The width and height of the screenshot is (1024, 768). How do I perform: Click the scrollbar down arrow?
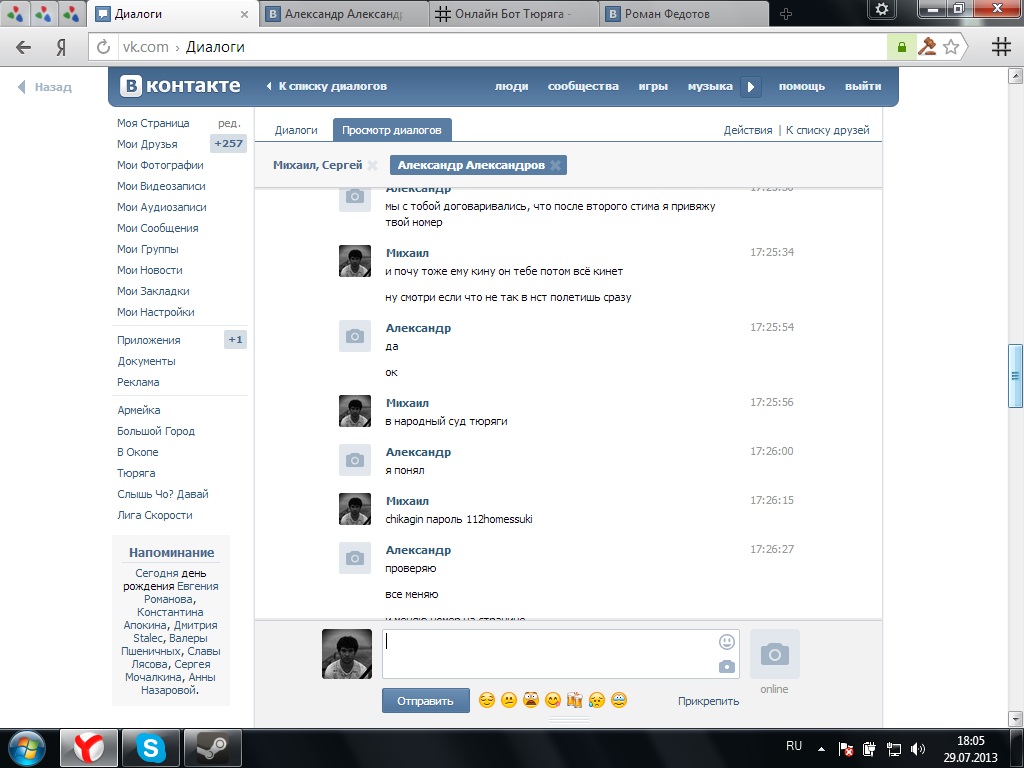coord(1015,719)
